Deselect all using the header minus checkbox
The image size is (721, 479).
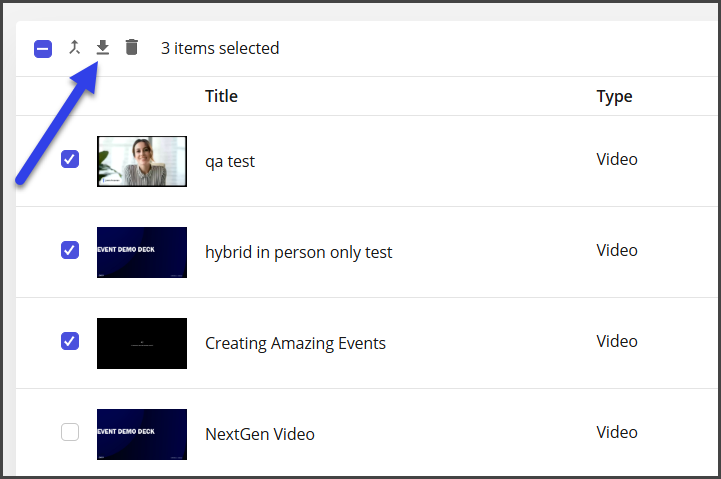pos(43,49)
